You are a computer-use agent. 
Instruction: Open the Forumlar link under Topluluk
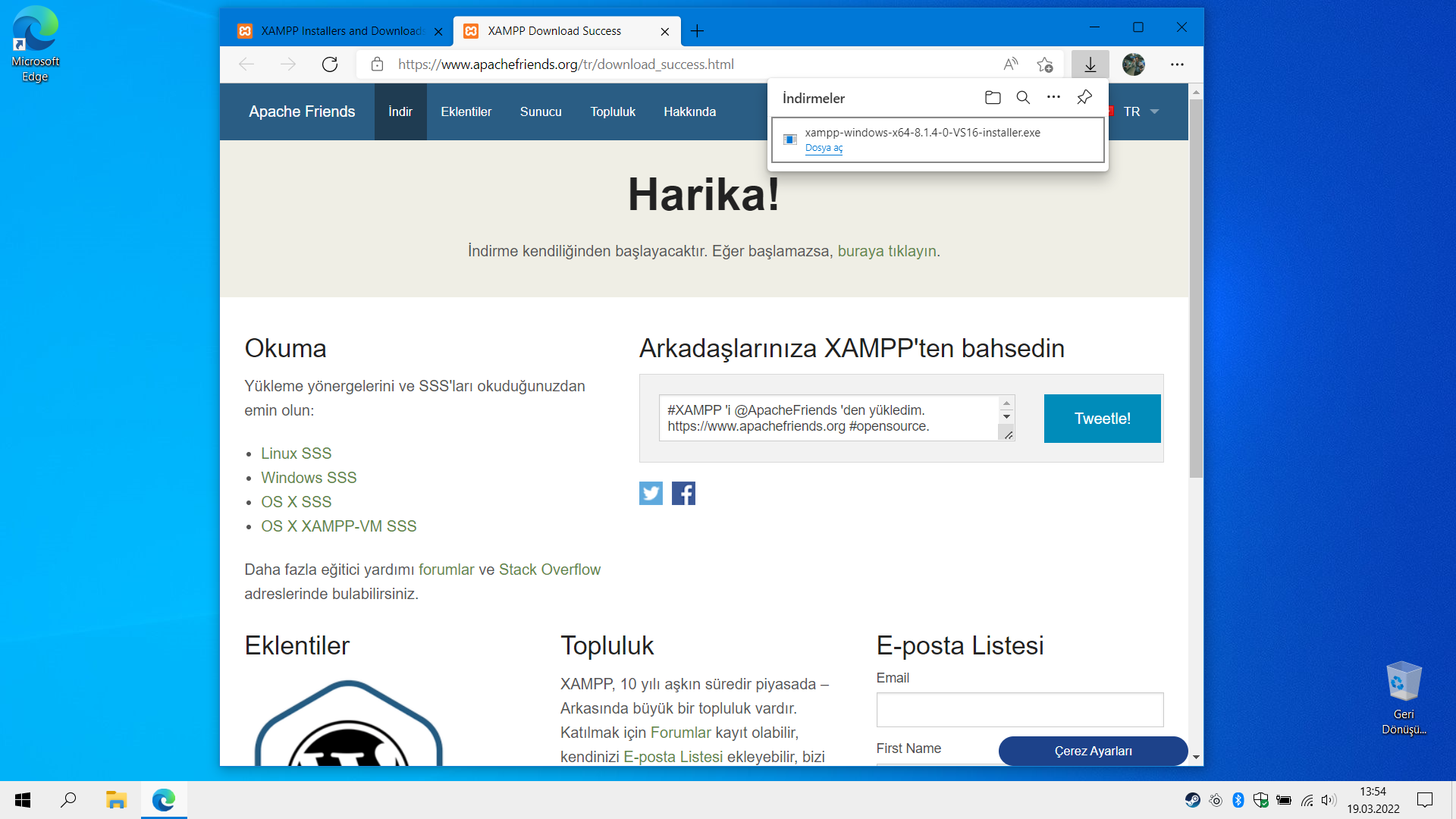tap(681, 733)
